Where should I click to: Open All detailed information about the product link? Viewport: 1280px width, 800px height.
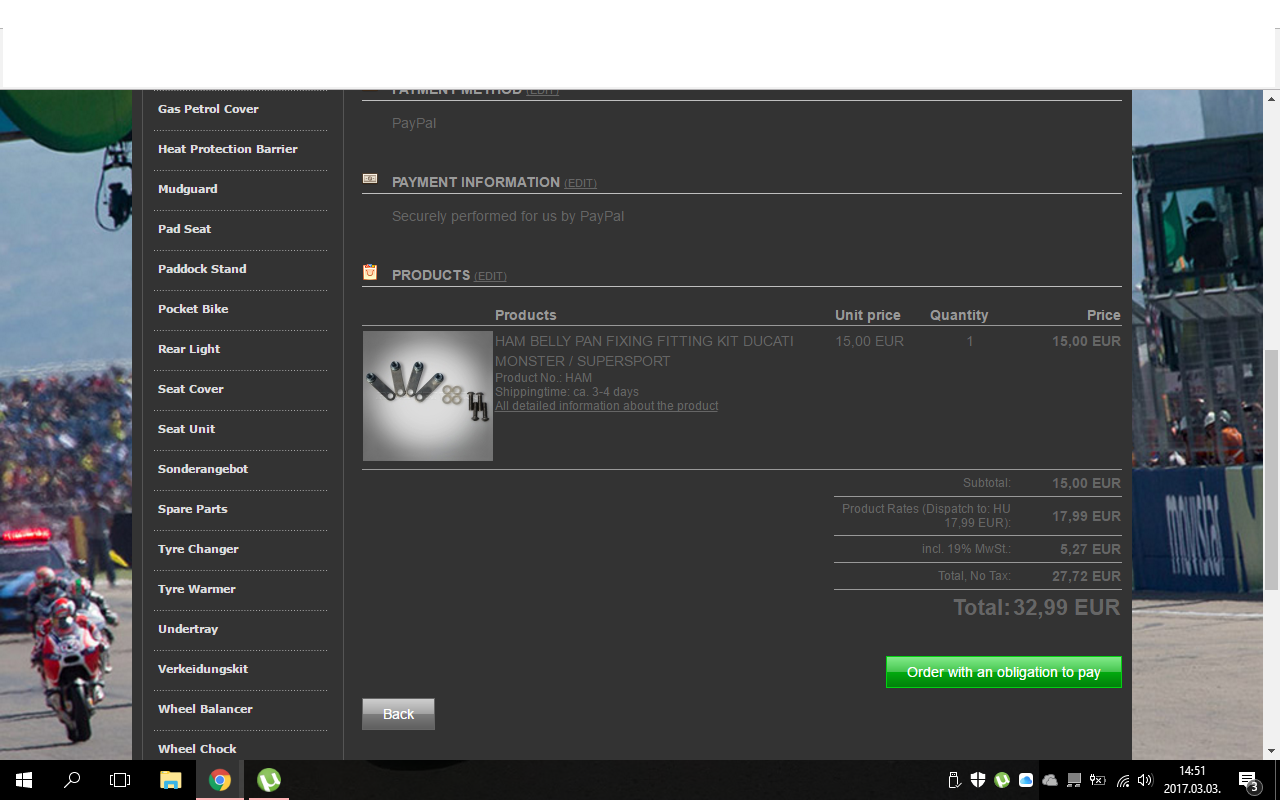(x=606, y=406)
